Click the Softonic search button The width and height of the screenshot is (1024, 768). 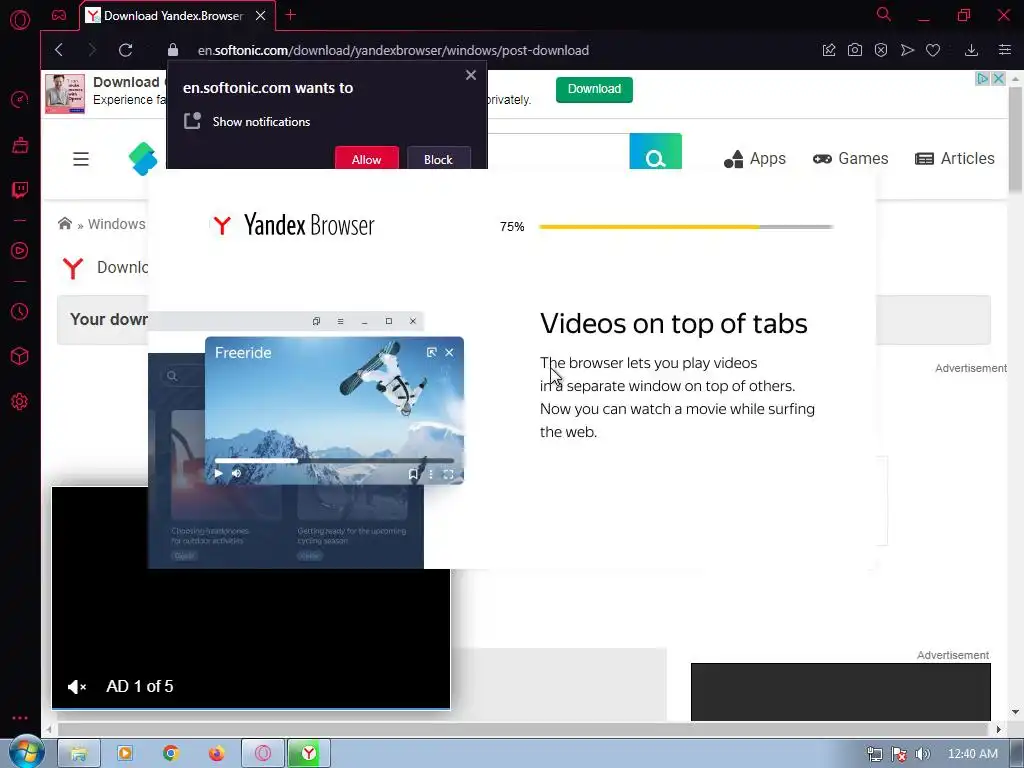tap(656, 152)
